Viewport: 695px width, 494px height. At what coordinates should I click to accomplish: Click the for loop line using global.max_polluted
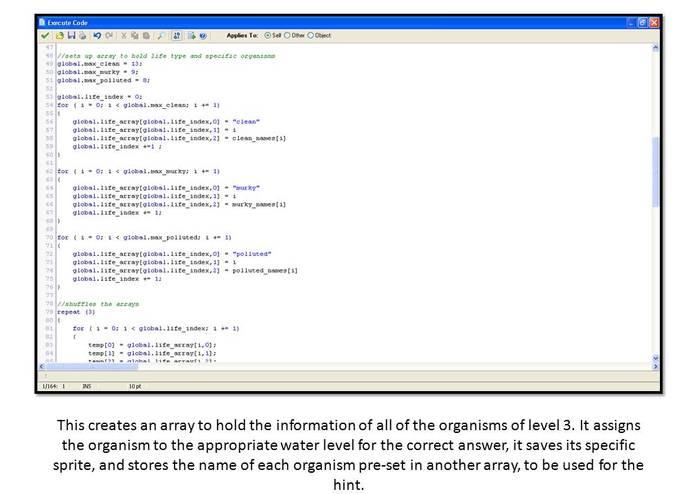[144, 237]
